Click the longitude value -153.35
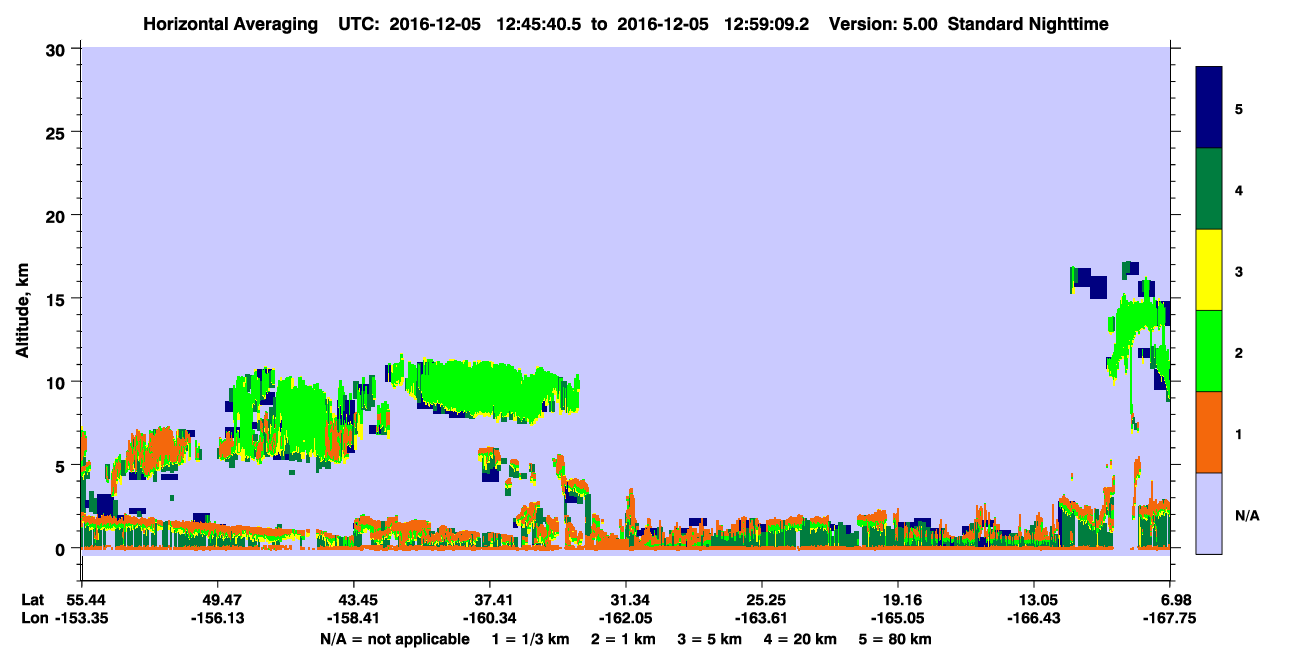The image size is (1300, 667). pyautogui.click(x=81, y=618)
